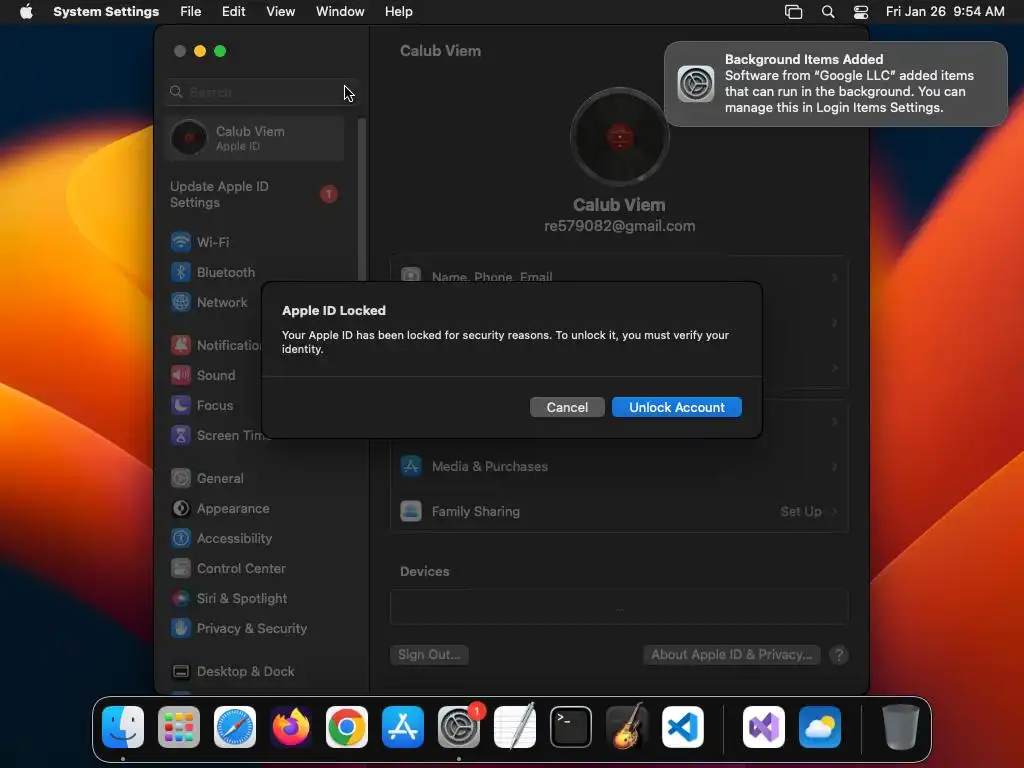Screen dimensions: 1024x768
Task: Launch Launchpad from the Dock
Action: 179,727
